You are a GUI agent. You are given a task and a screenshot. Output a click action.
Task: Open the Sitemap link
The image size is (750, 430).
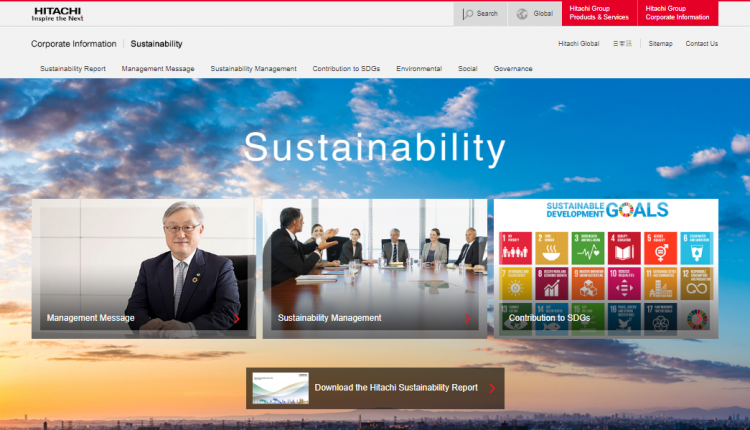[661, 44]
